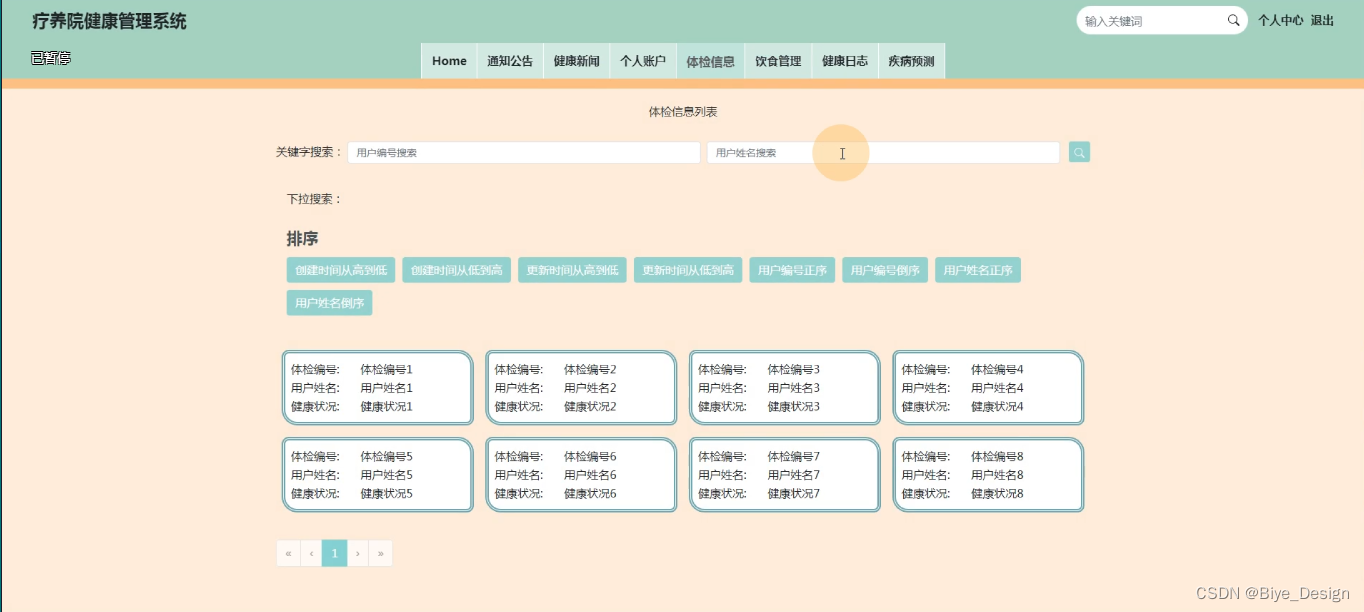Click the 排序 heading
This screenshot has width=1364, height=612.
coord(302,239)
